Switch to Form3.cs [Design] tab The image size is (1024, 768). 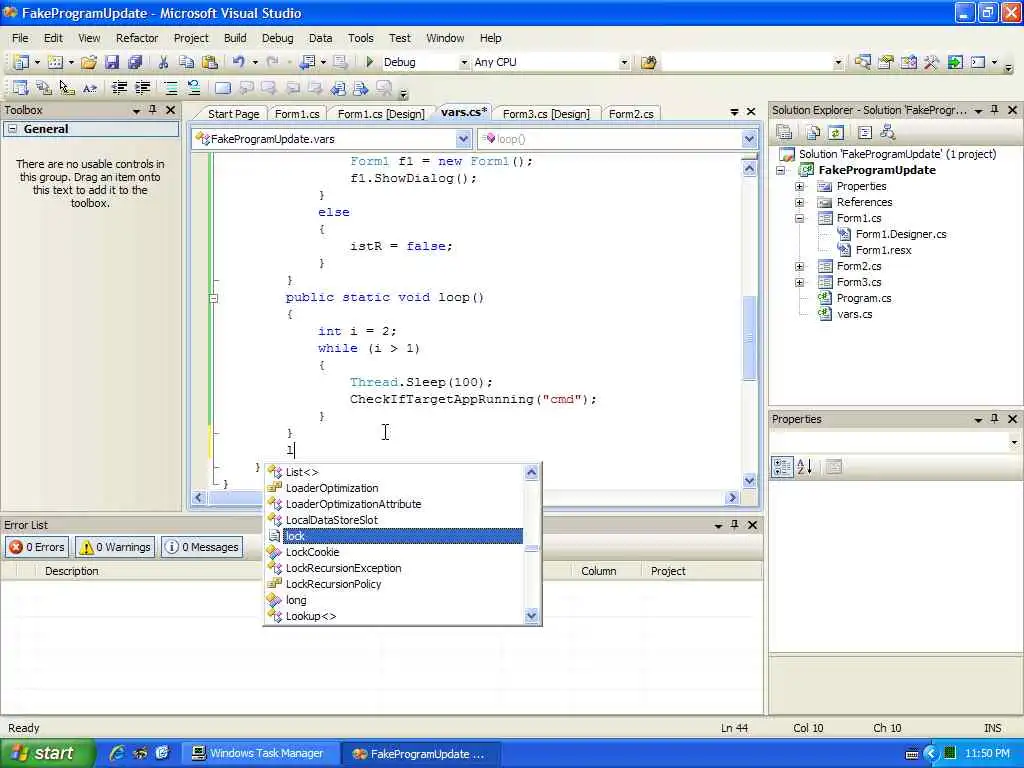[546, 114]
